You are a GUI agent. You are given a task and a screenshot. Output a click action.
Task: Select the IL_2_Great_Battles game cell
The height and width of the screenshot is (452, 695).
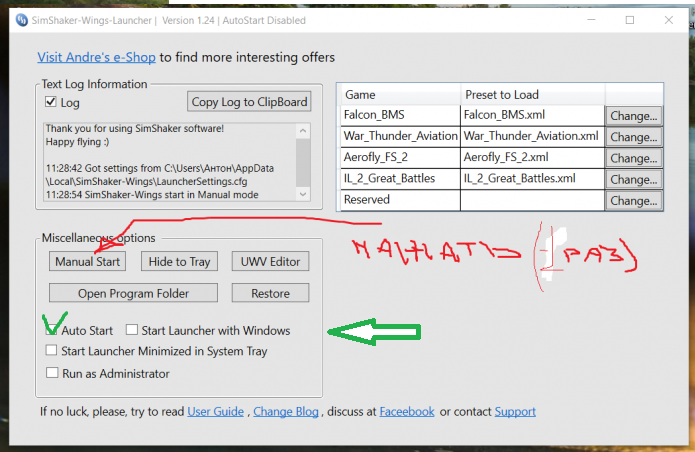(x=400, y=179)
